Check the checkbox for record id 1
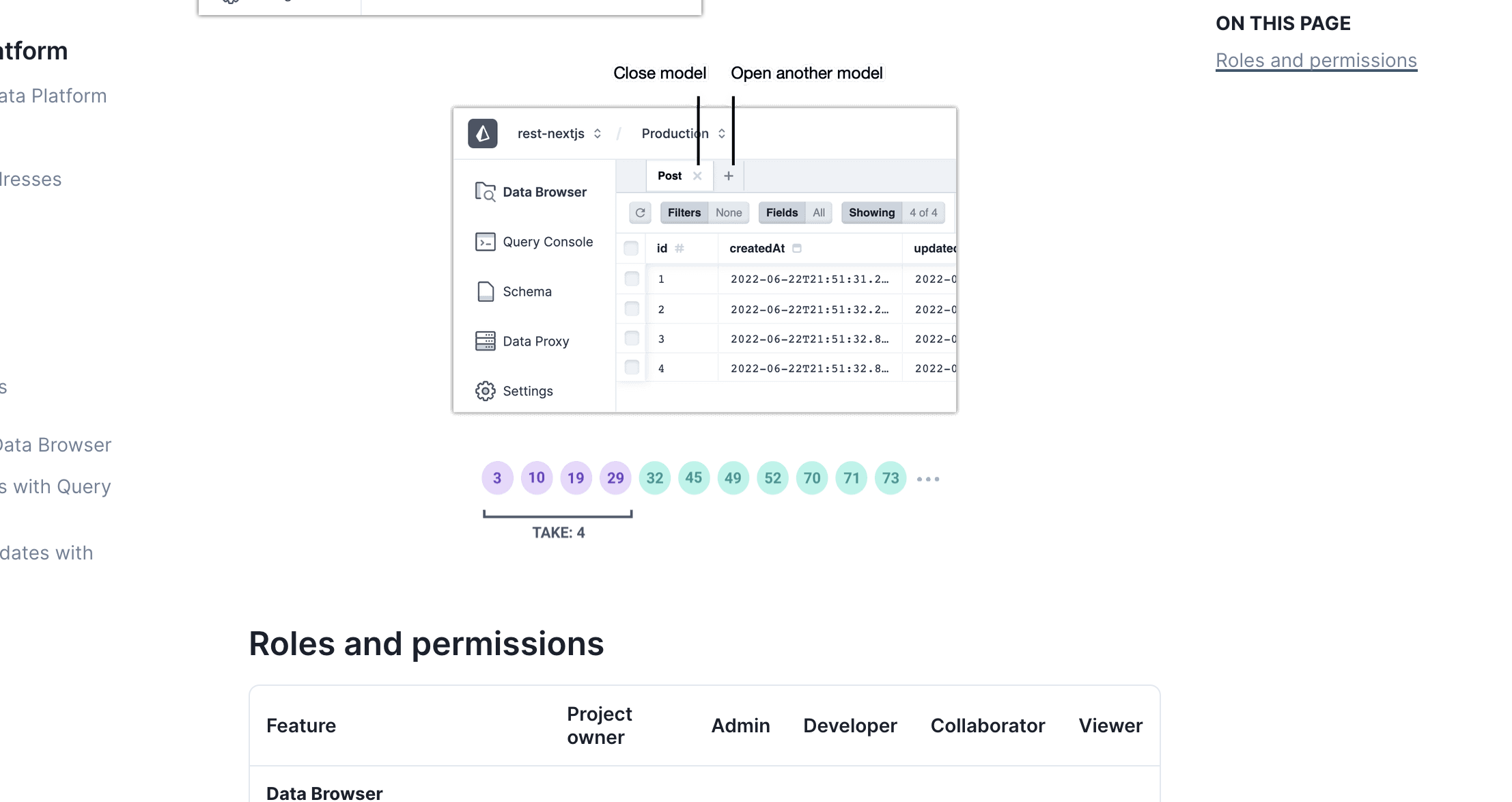Image resolution: width=1512 pixels, height=802 pixels. coord(630,279)
